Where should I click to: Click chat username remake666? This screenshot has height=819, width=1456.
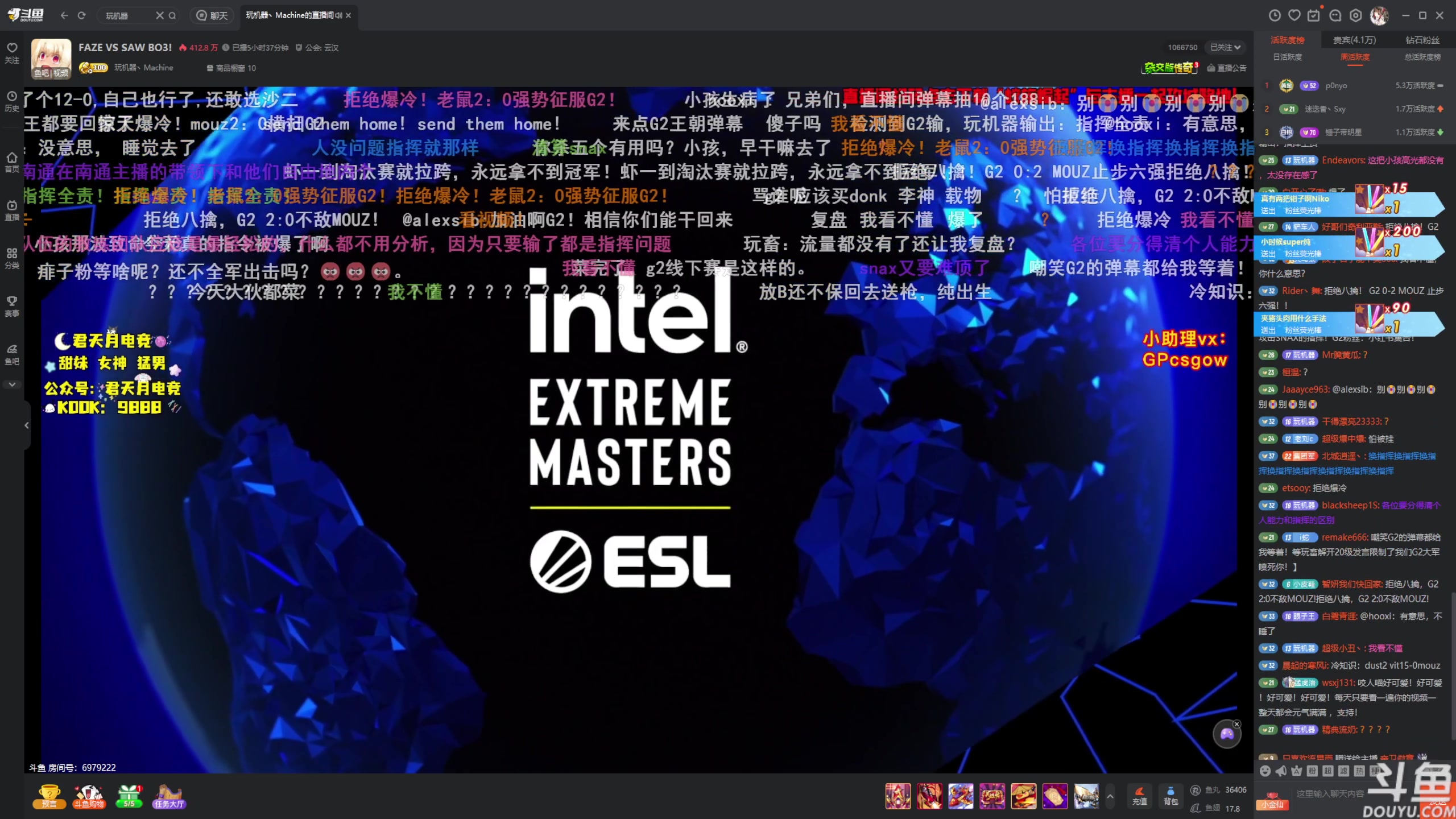(x=1345, y=537)
